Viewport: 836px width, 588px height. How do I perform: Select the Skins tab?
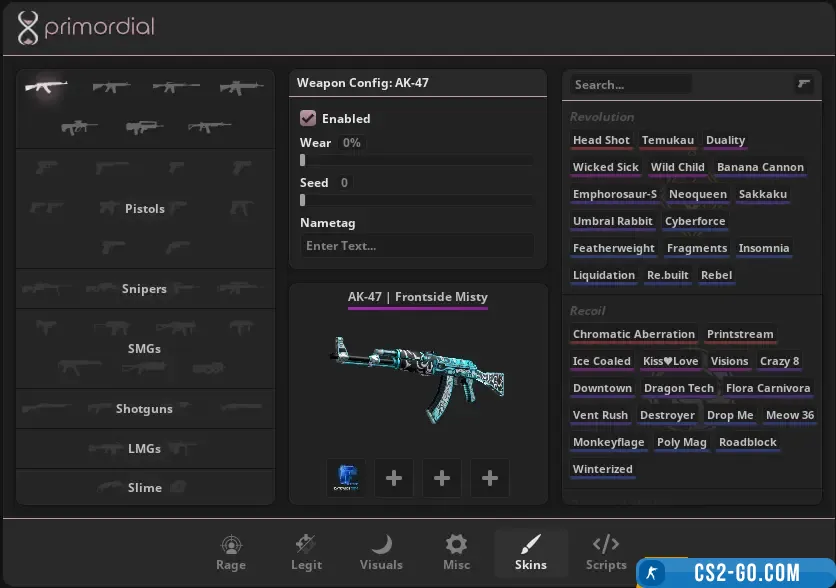coord(531,552)
